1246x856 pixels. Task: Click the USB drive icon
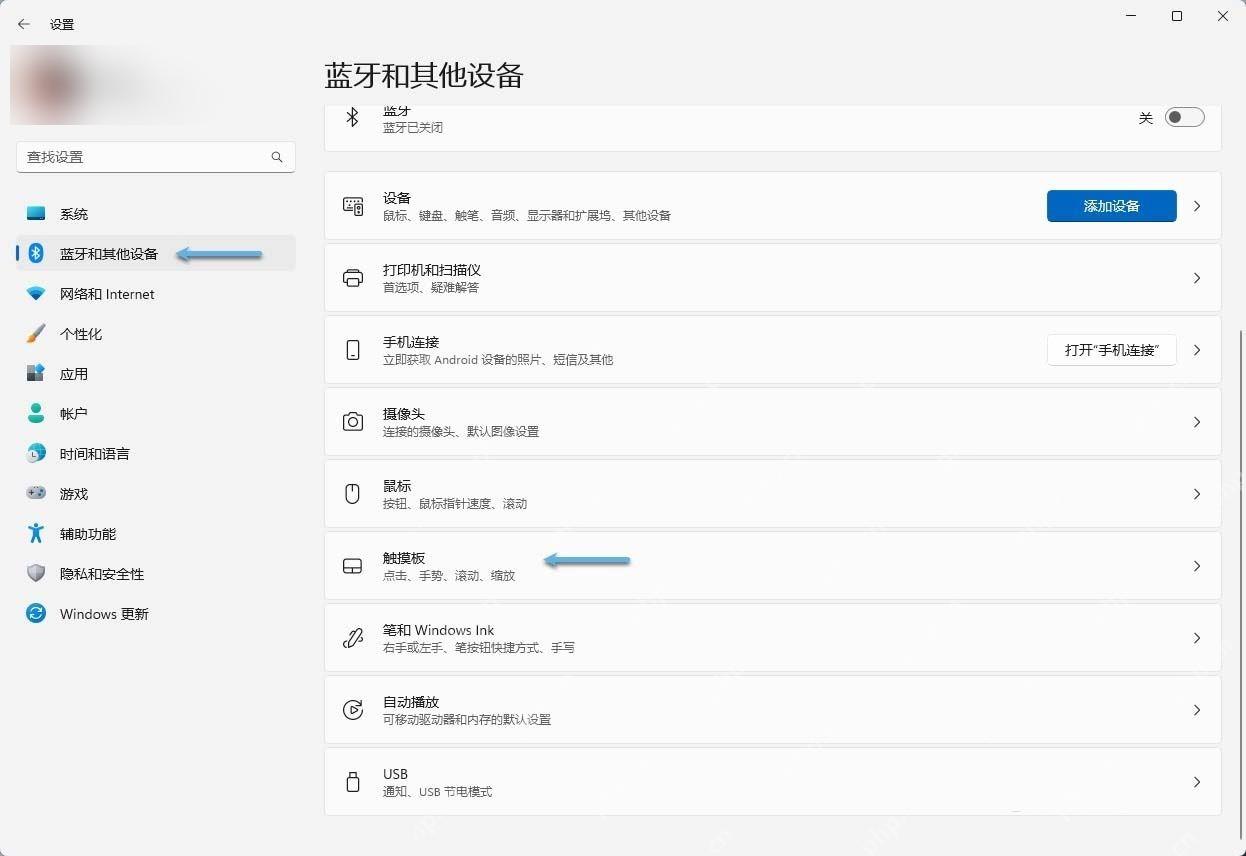(352, 782)
